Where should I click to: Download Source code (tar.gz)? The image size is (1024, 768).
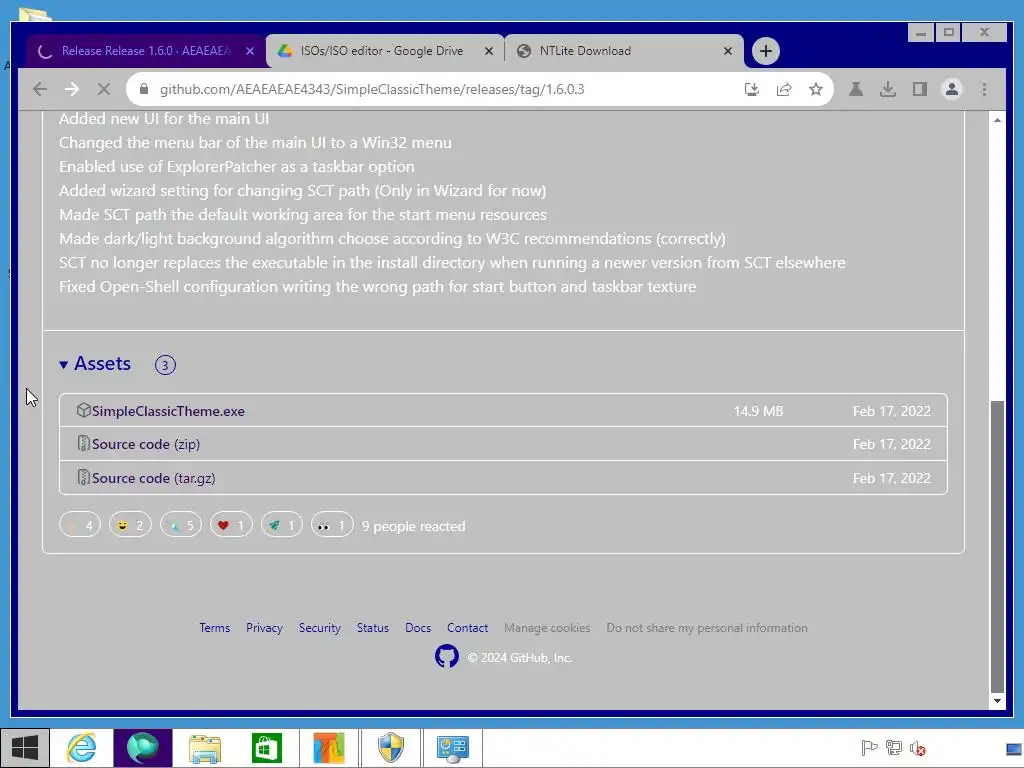(153, 478)
